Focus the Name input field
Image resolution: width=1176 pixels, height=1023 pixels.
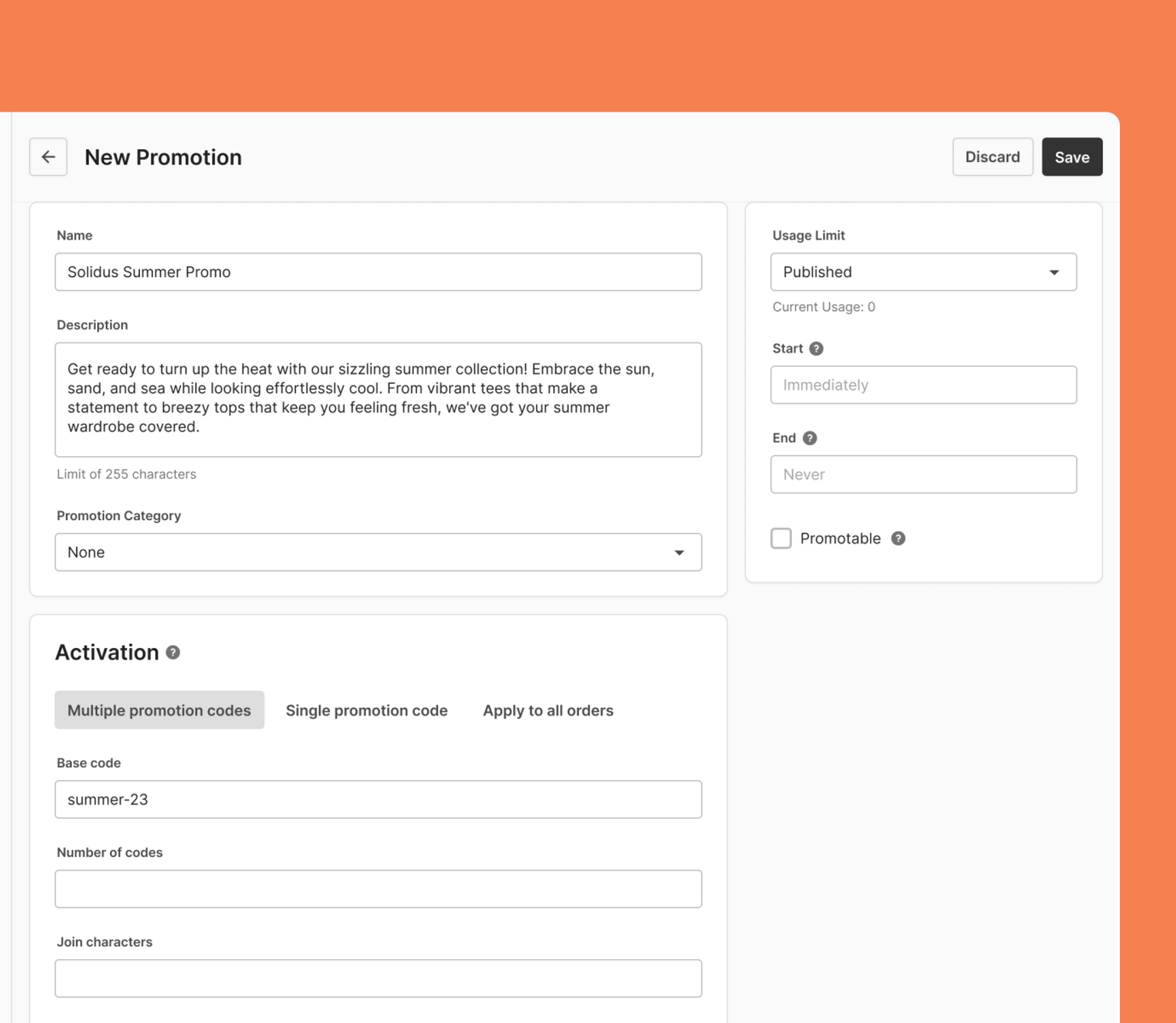point(378,272)
